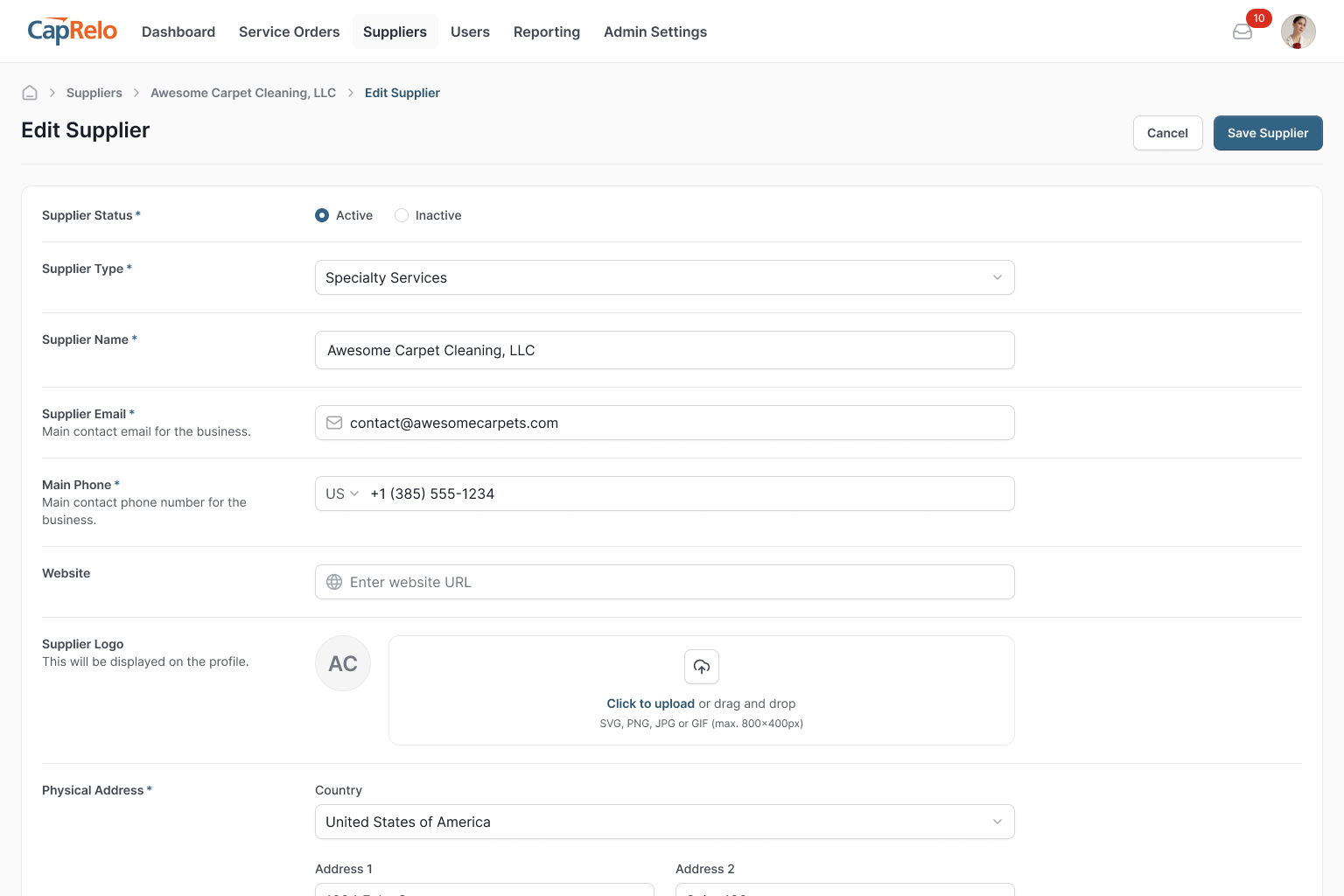Set supplier status to Inactive
The width and height of the screenshot is (1344, 896).
402,215
